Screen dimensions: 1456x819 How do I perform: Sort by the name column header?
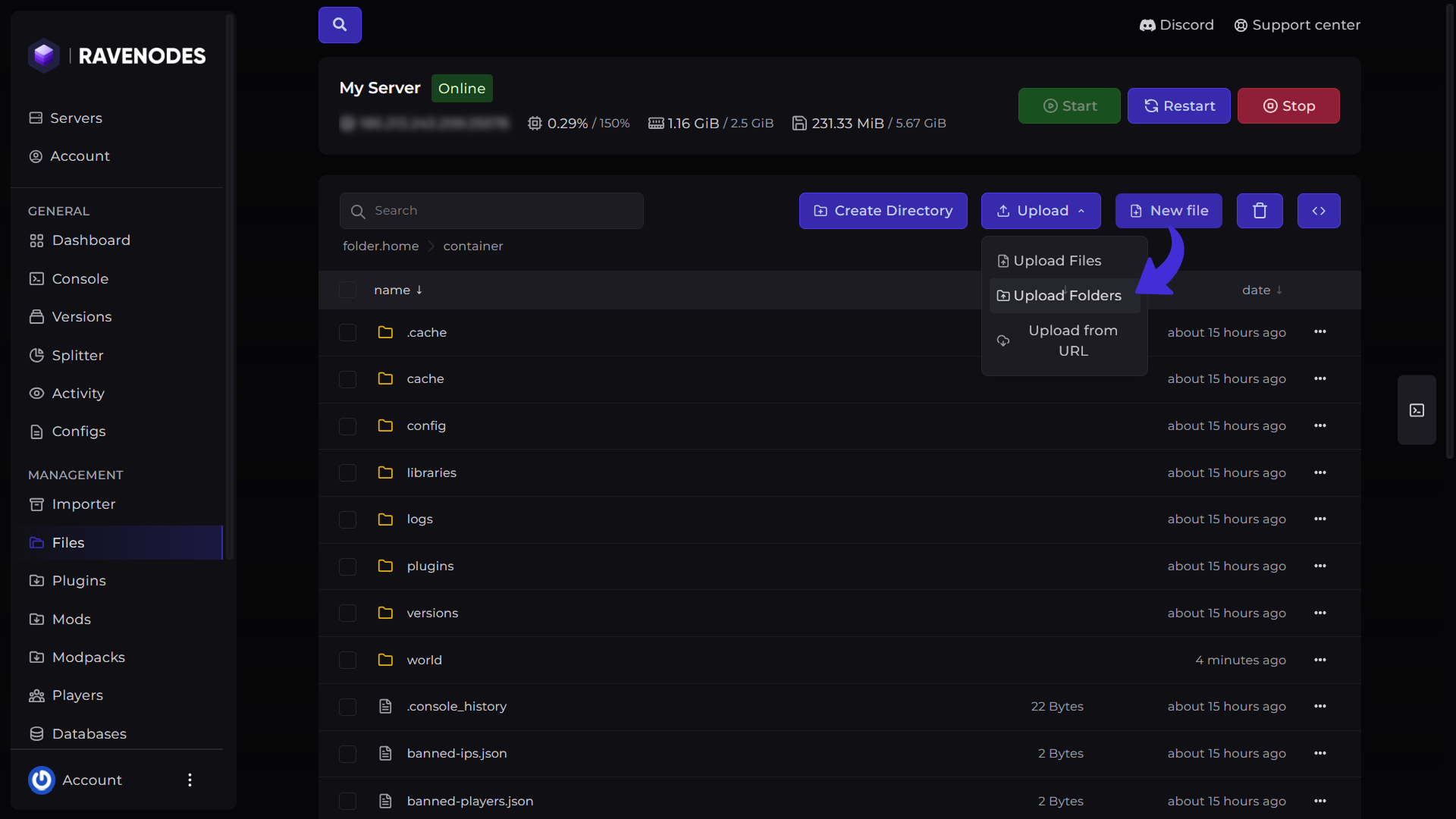pos(397,290)
